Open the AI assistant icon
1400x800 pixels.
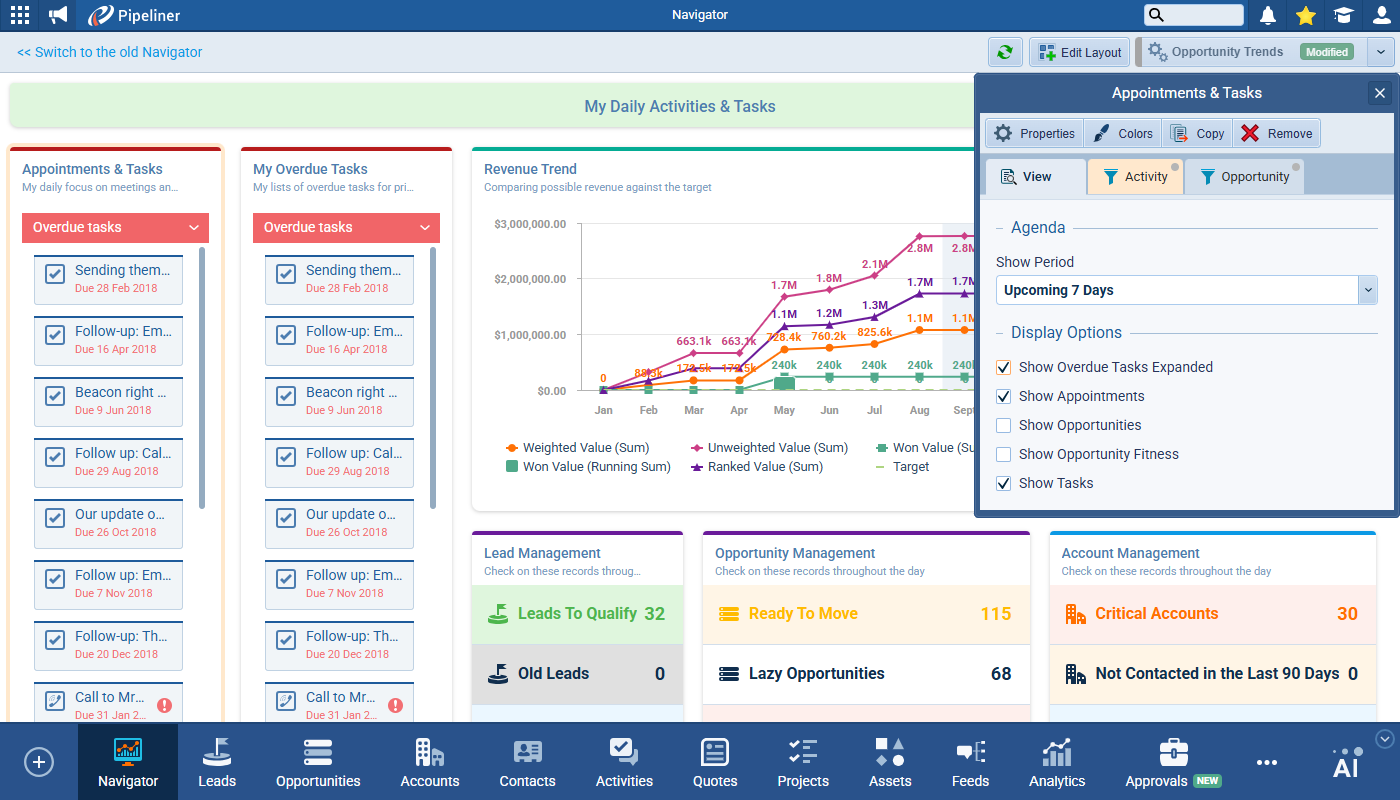point(1346,764)
